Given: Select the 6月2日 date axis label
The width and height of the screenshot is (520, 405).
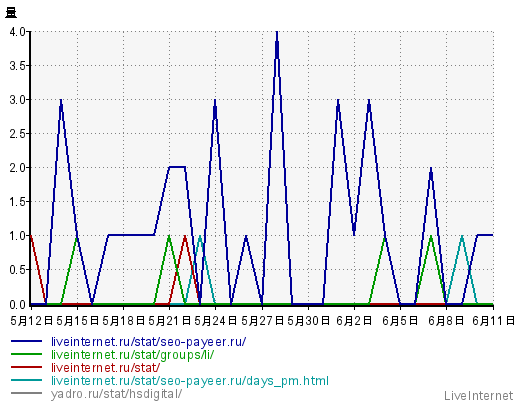Looking at the screenshot, I should tap(354, 321).
